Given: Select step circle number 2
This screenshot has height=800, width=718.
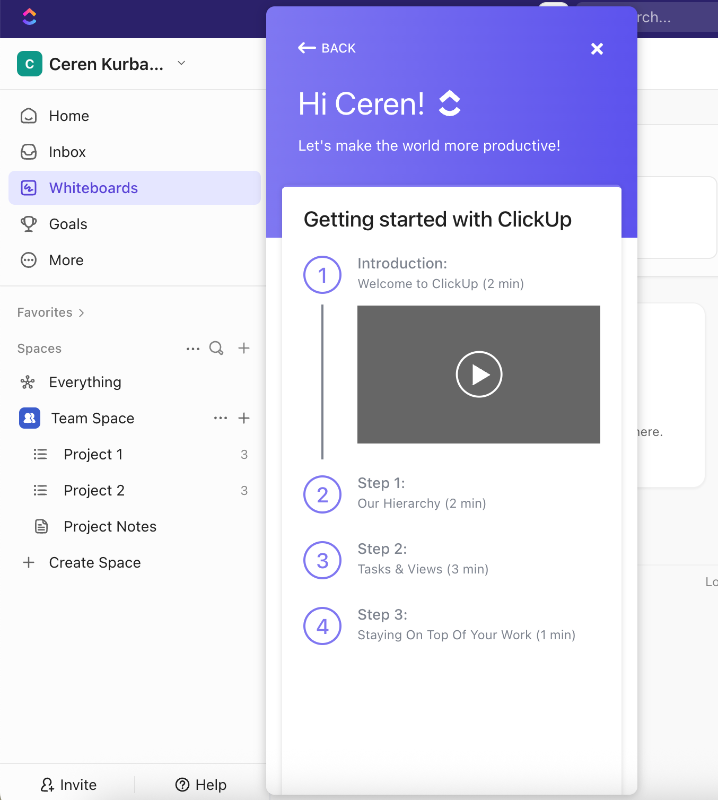Looking at the screenshot, I should (x=323, y=494).
